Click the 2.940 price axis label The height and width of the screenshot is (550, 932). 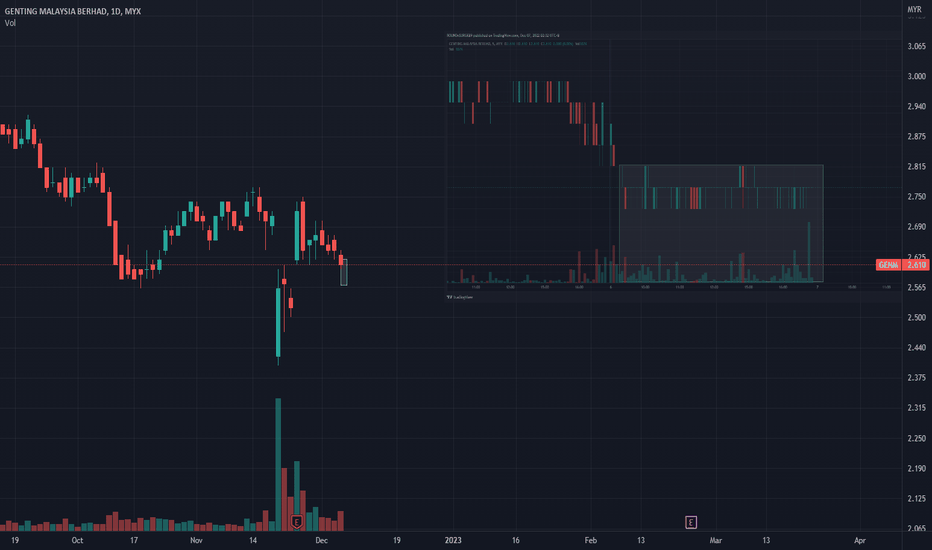click(916, 106)
